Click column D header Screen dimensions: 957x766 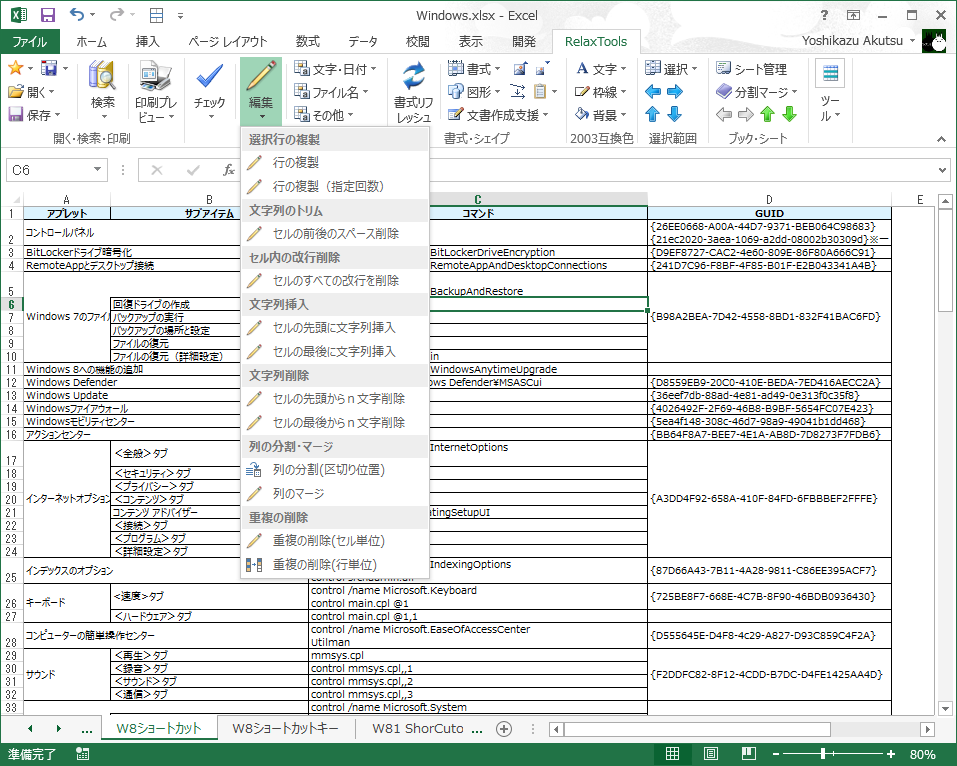(769, 200)
